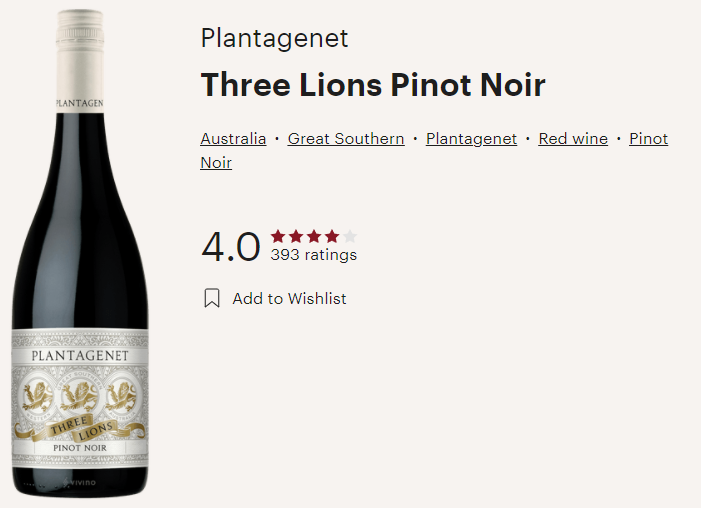Click the Add to Wishlist text

click(x=289, y=298)
